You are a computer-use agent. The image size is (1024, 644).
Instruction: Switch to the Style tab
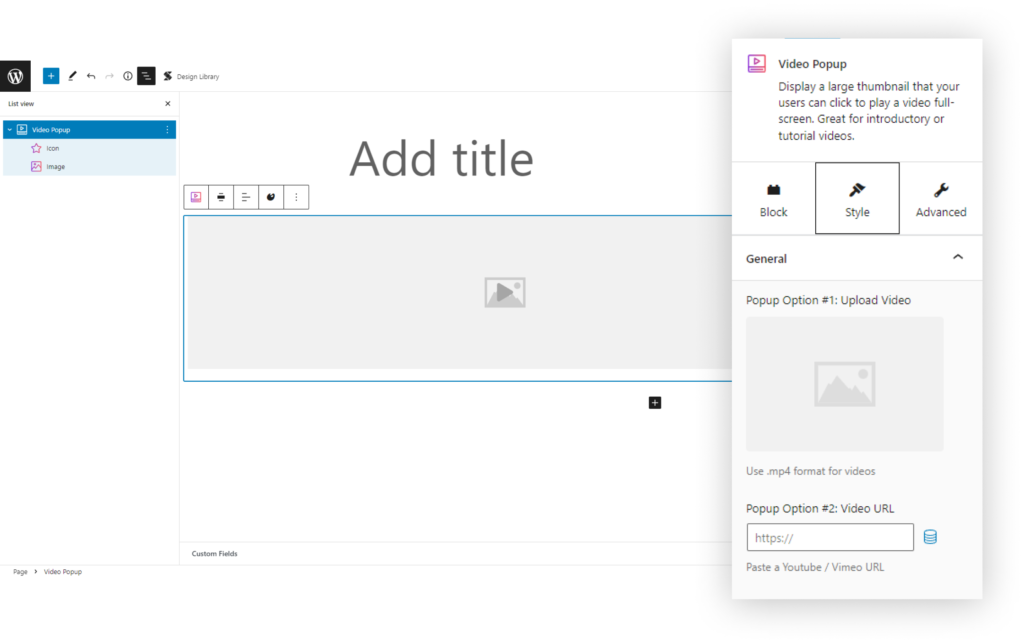point(857,198)
